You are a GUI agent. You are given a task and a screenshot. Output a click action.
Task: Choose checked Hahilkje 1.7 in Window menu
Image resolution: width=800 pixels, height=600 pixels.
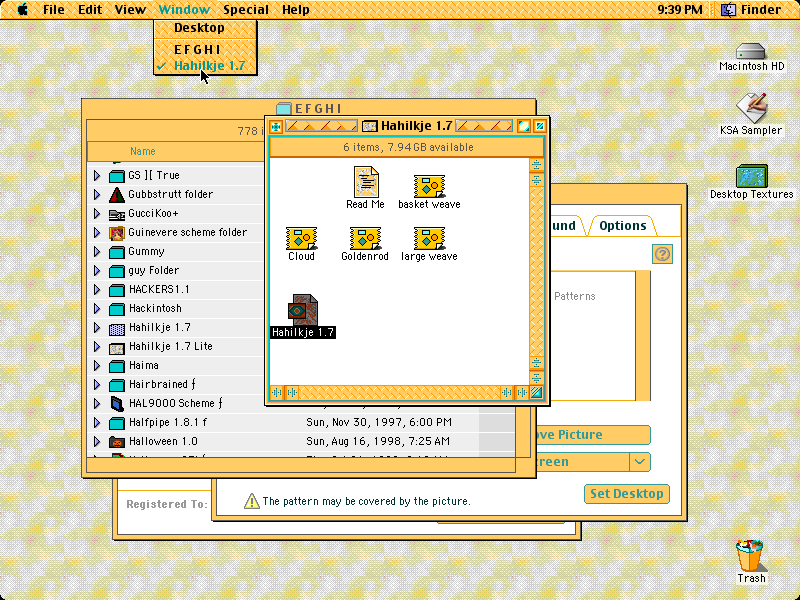(x=205, y=66)
